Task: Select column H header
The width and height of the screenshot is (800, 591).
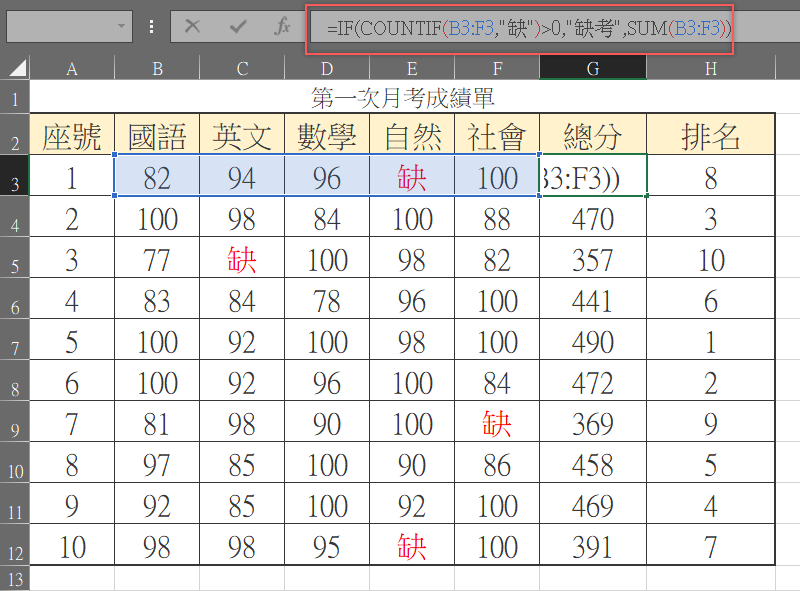Action: [710, 68]
